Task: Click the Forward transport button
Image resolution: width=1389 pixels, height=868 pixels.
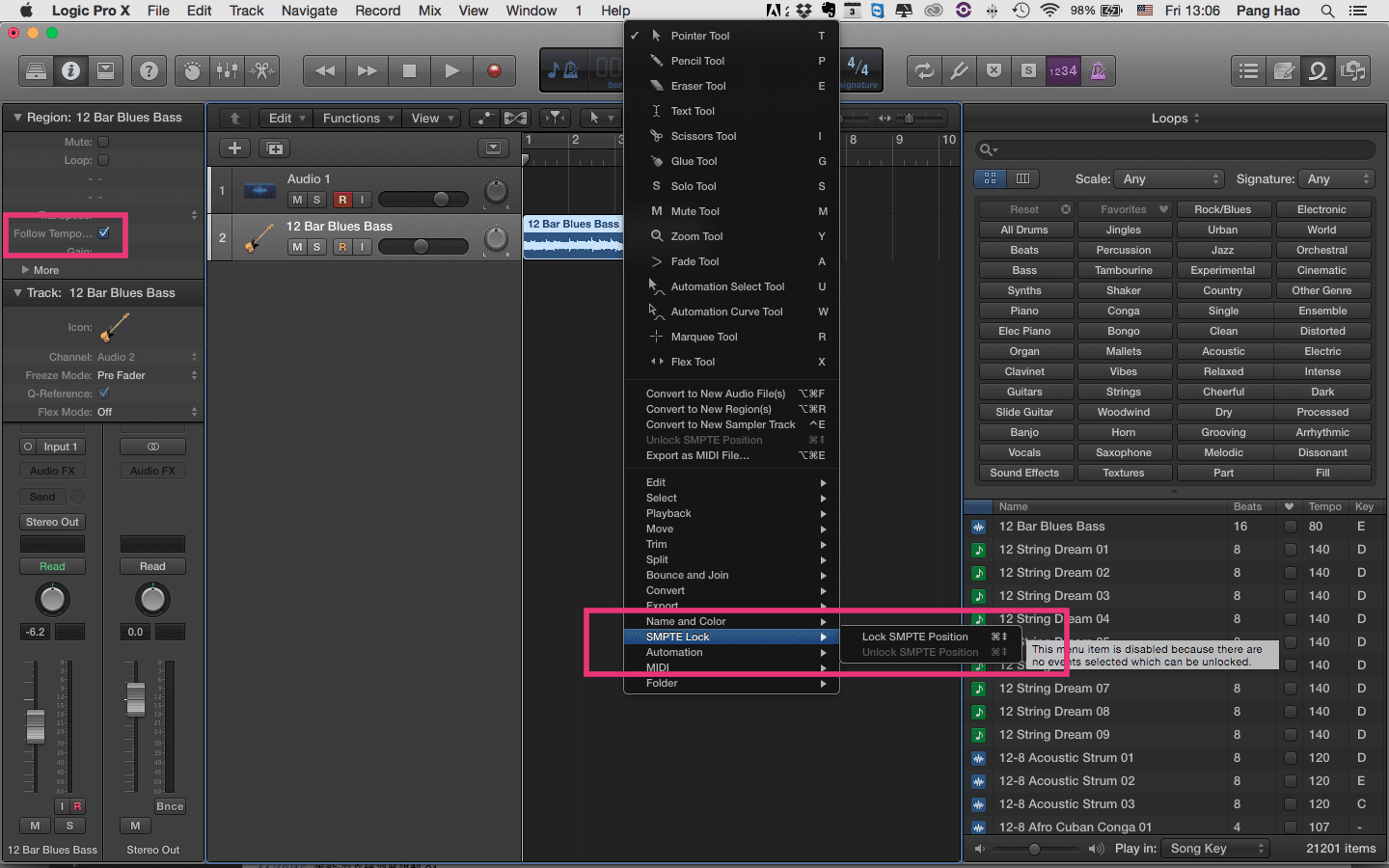Action: [368, 70]
